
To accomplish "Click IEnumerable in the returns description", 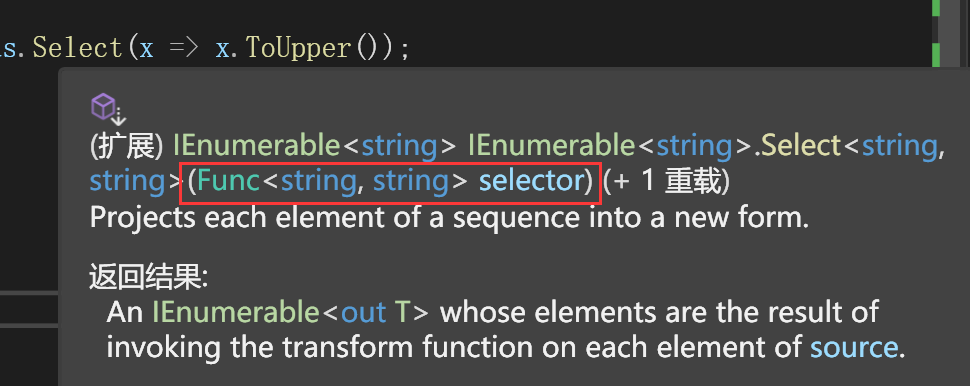I will point(236,312).
